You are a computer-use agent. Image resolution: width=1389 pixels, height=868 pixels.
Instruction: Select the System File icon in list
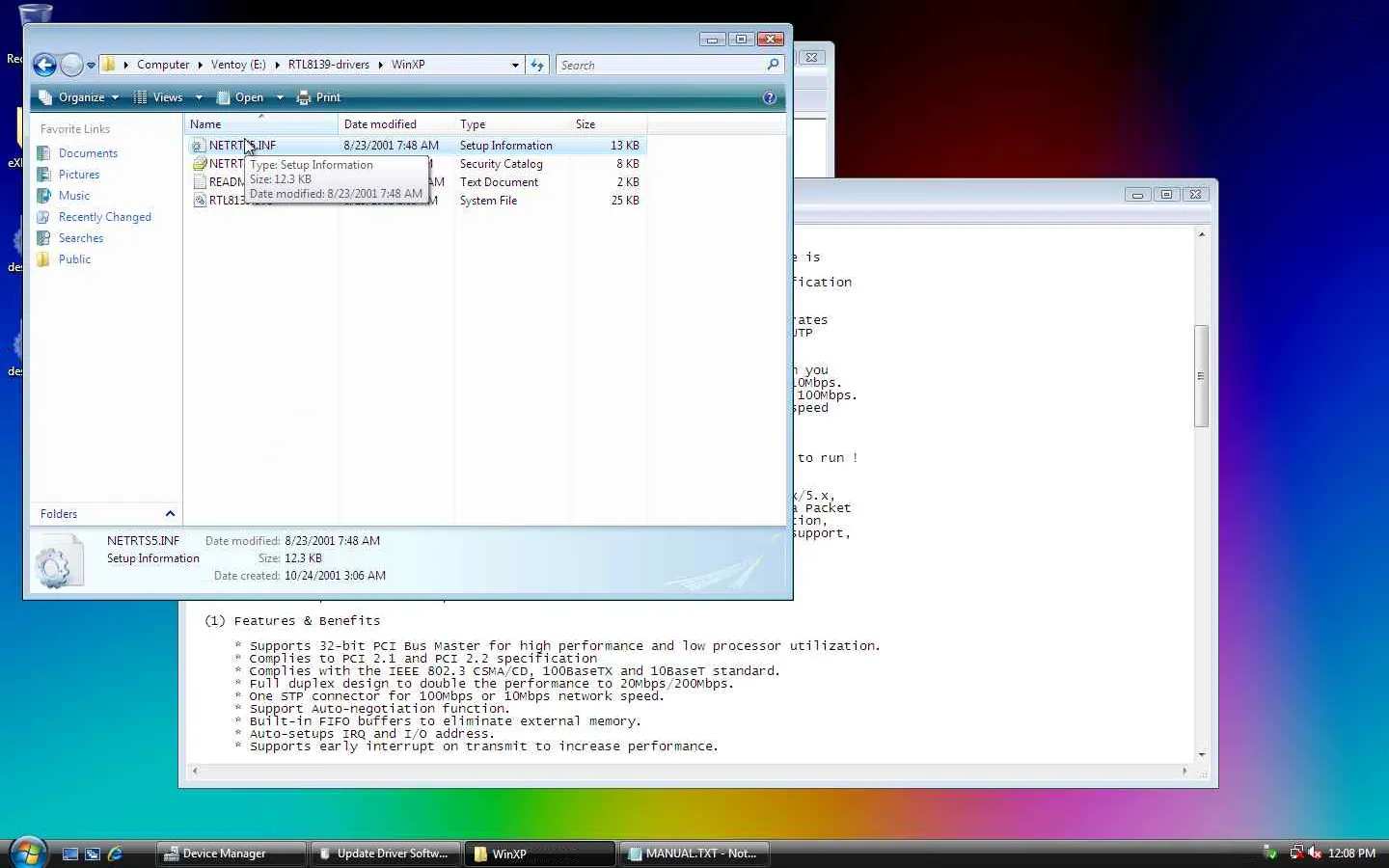(x=200, y=201)
